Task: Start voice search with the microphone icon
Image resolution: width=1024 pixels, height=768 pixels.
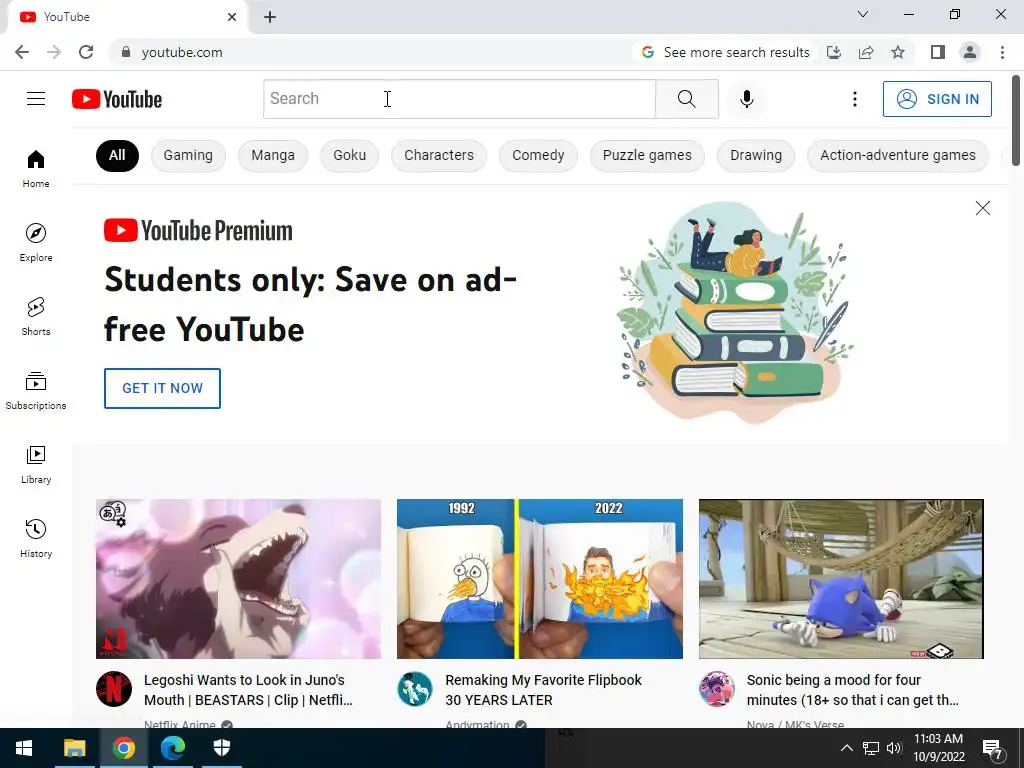Action: (x=747, y=99)
